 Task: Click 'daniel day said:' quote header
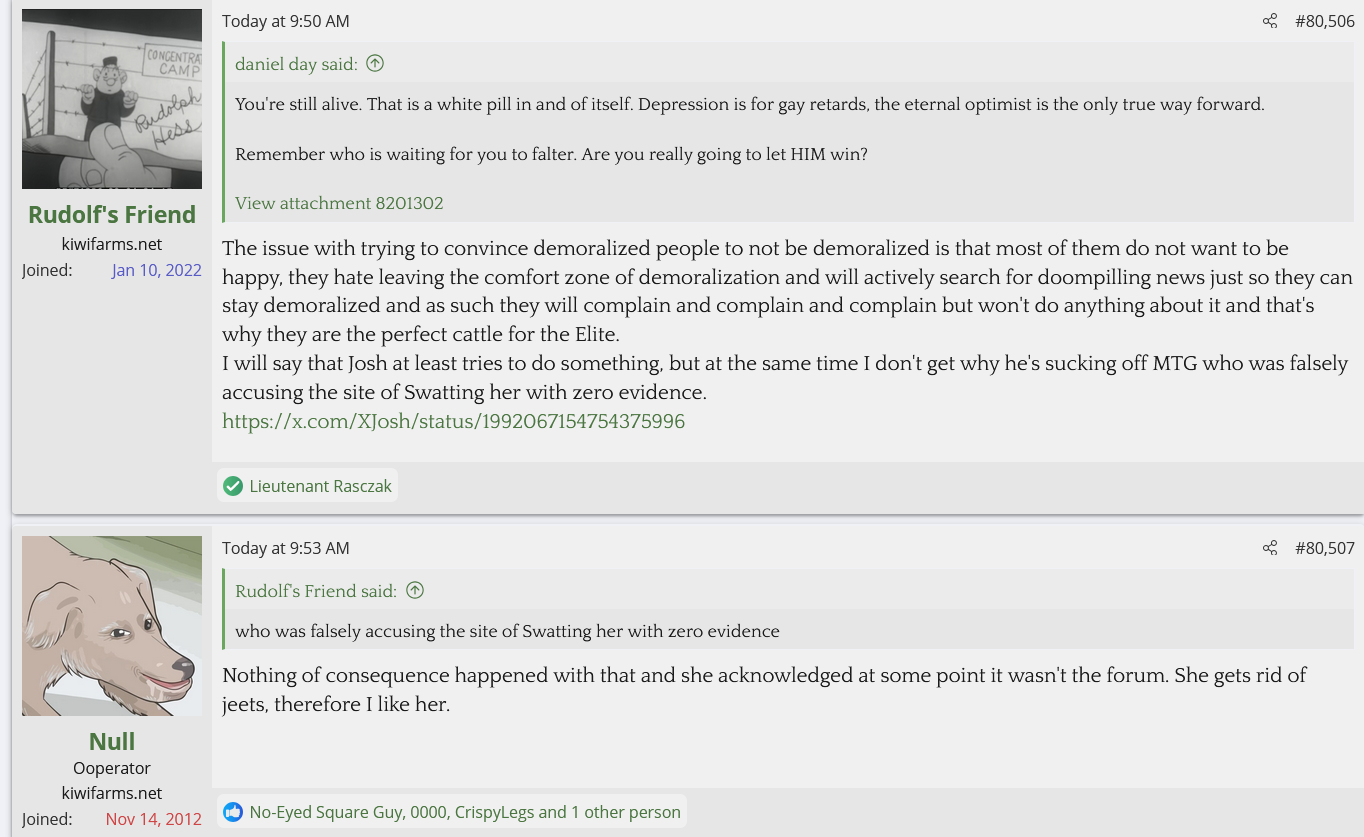(296, 64)
